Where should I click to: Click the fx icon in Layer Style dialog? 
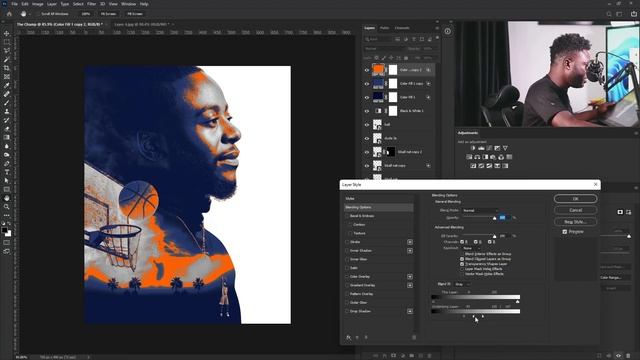coord(349,337)
